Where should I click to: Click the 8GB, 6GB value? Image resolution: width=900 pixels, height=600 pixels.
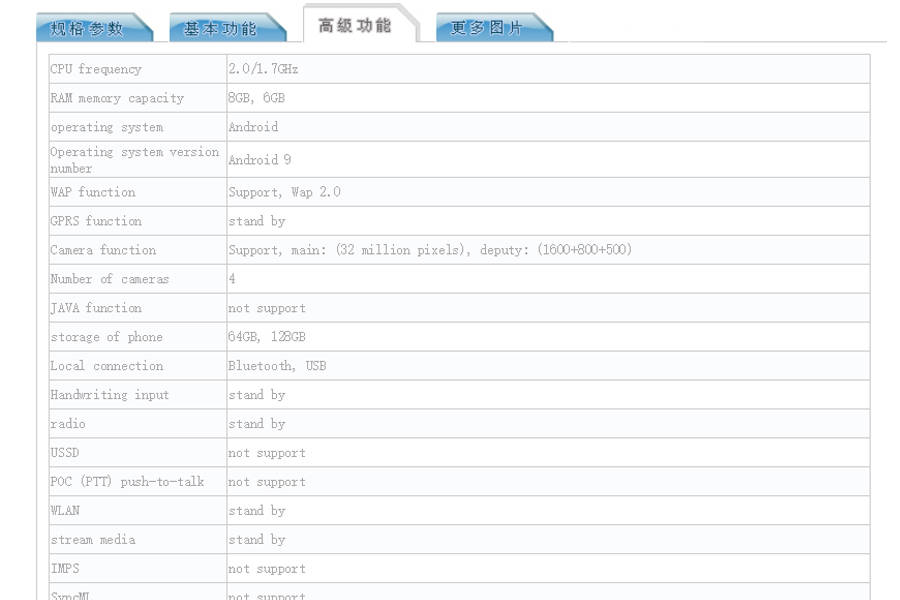tap(256, 98)
